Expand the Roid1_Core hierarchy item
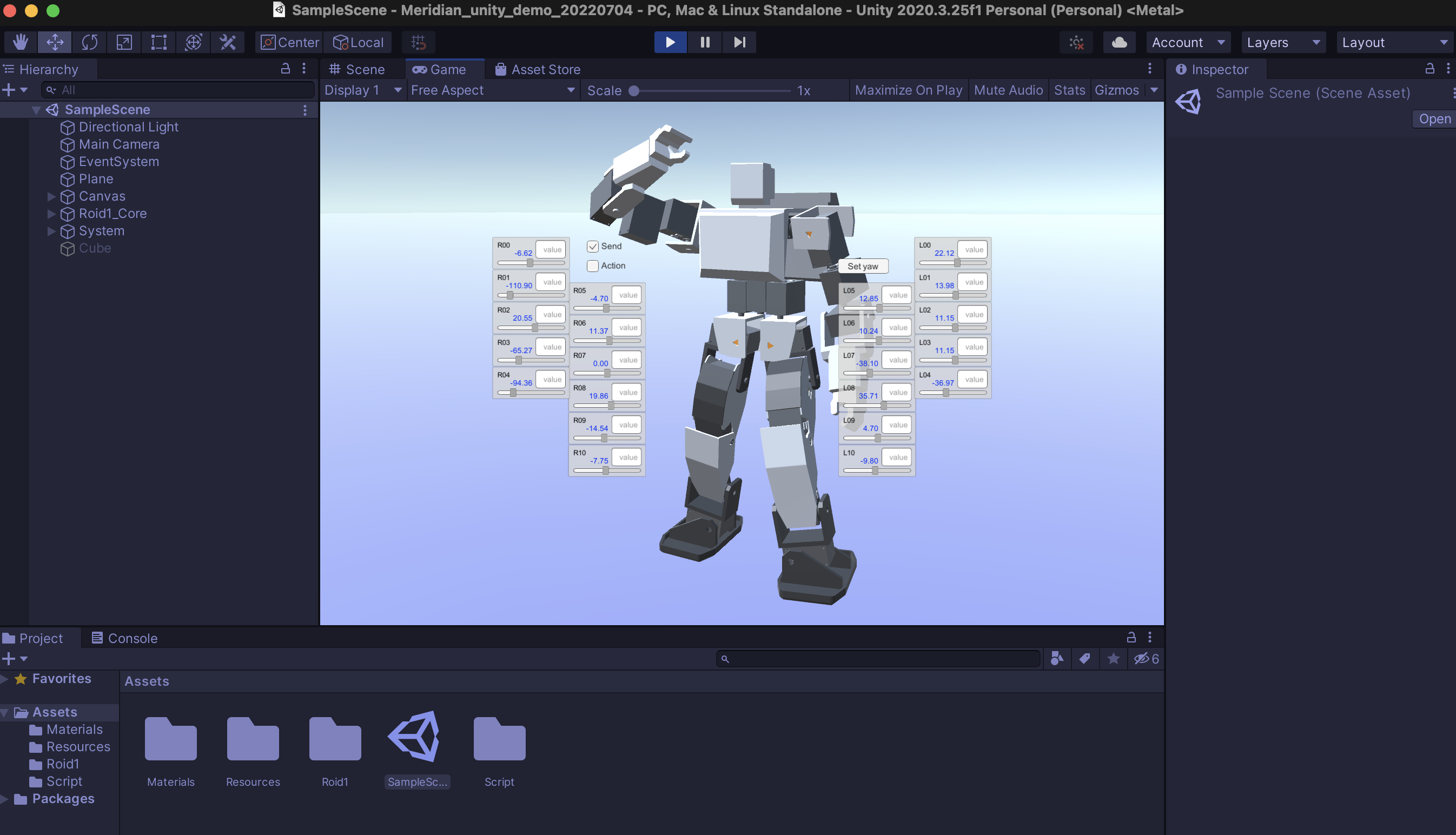The width and height of the screenshot is (1456, 835). click(51, 214)
